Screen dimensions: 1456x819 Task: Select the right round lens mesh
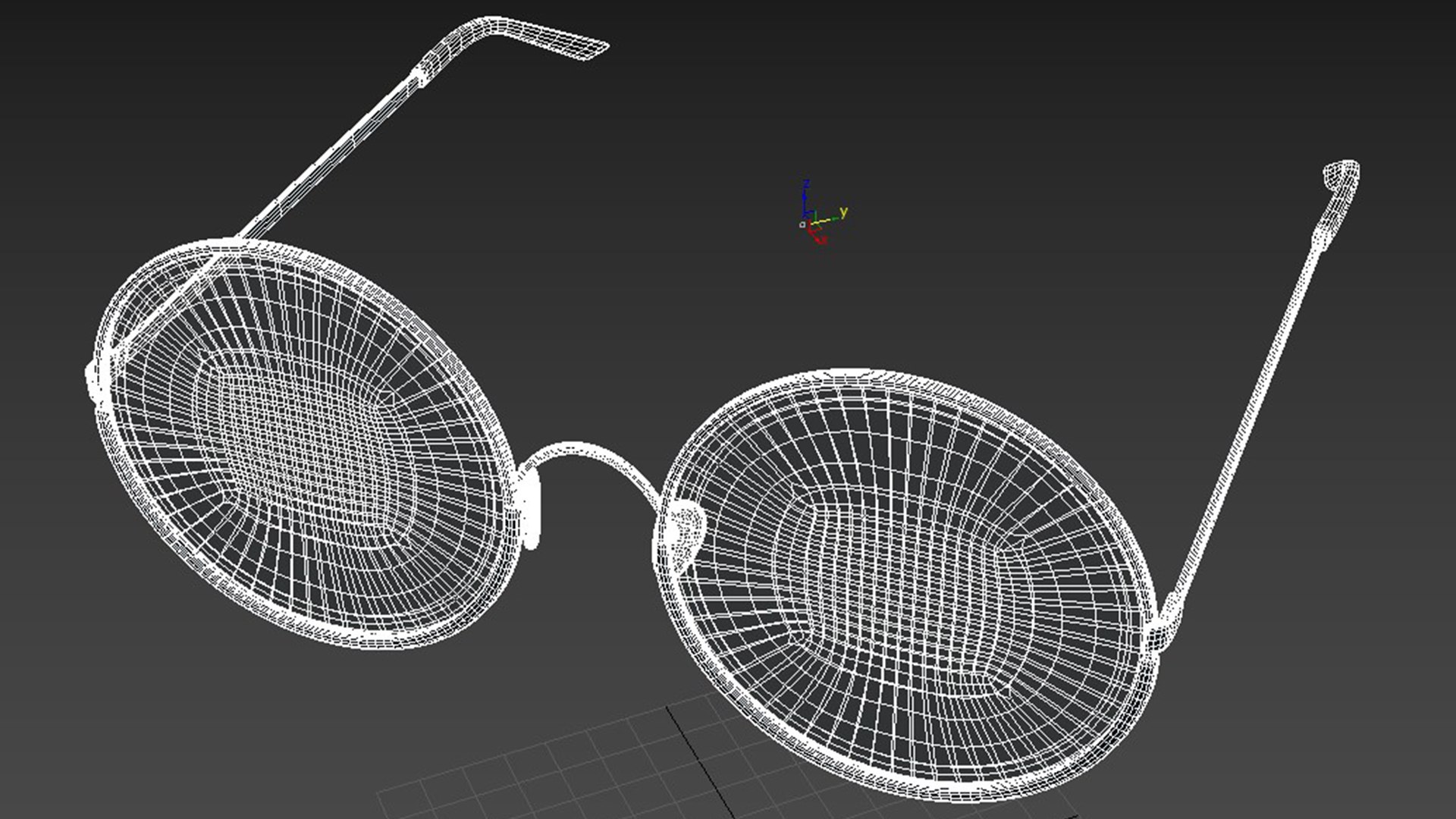pyautogui.click(x=906, y=584)
